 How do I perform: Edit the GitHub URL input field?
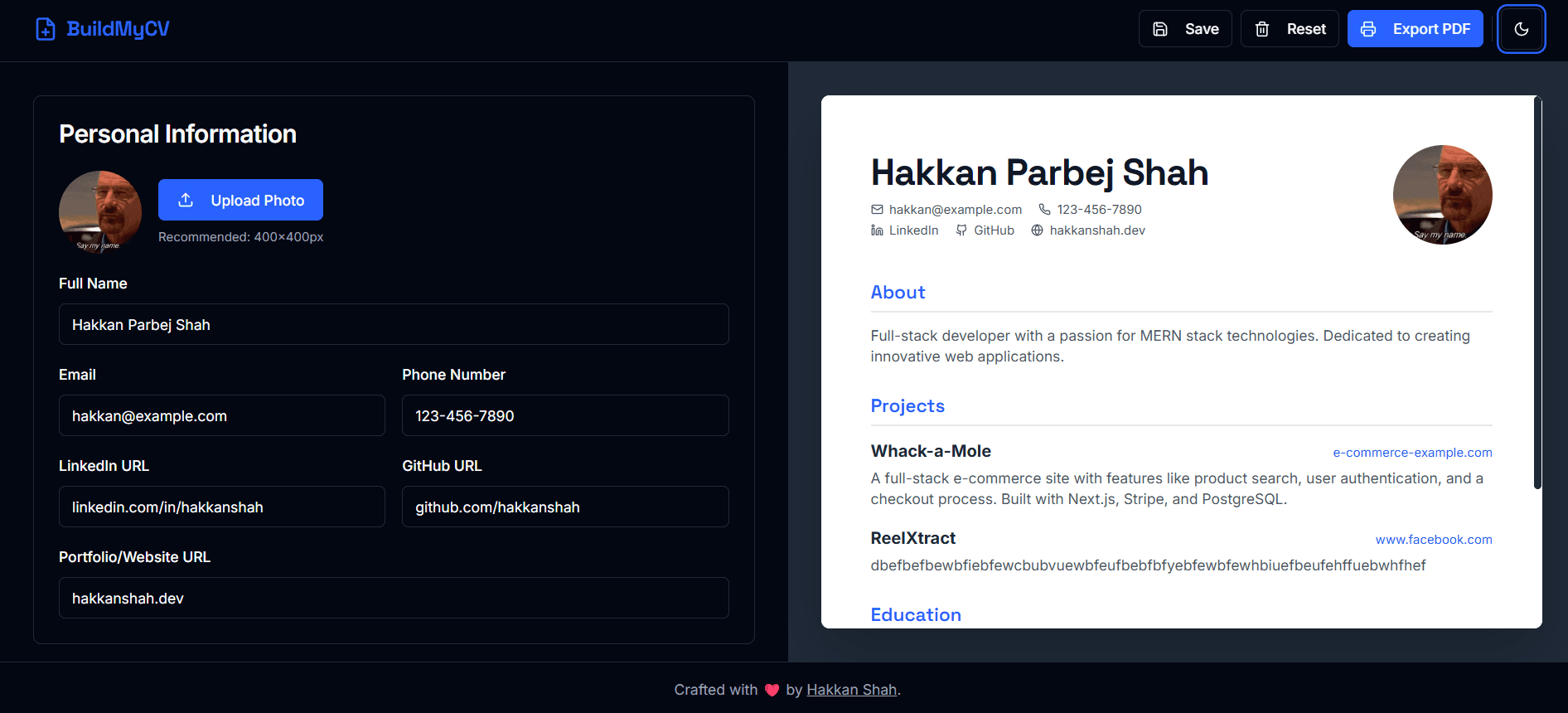[565, 507]
